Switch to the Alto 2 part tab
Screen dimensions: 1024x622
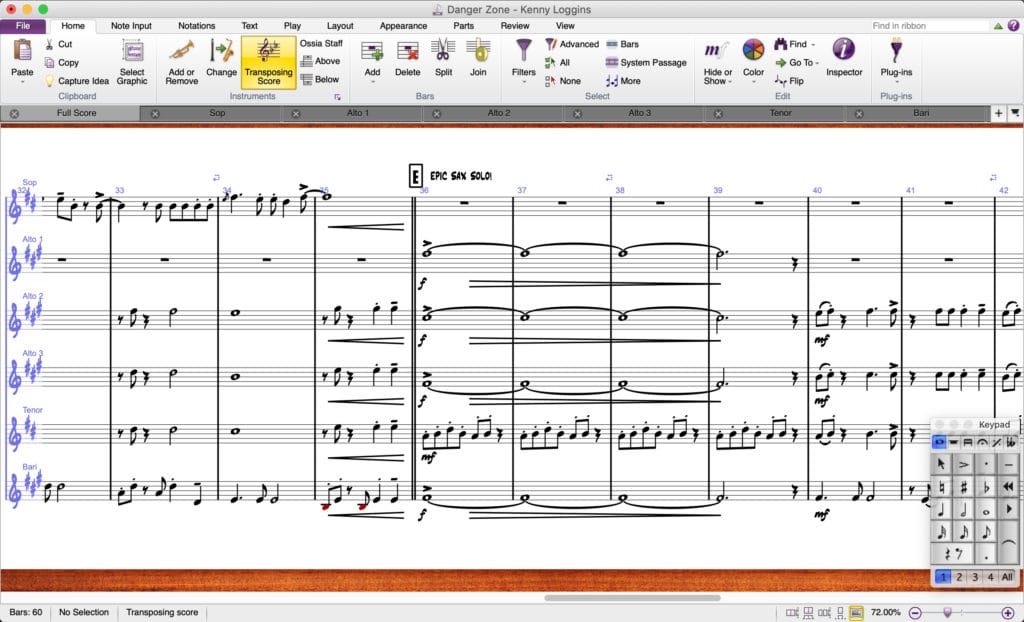coord(499,113)
